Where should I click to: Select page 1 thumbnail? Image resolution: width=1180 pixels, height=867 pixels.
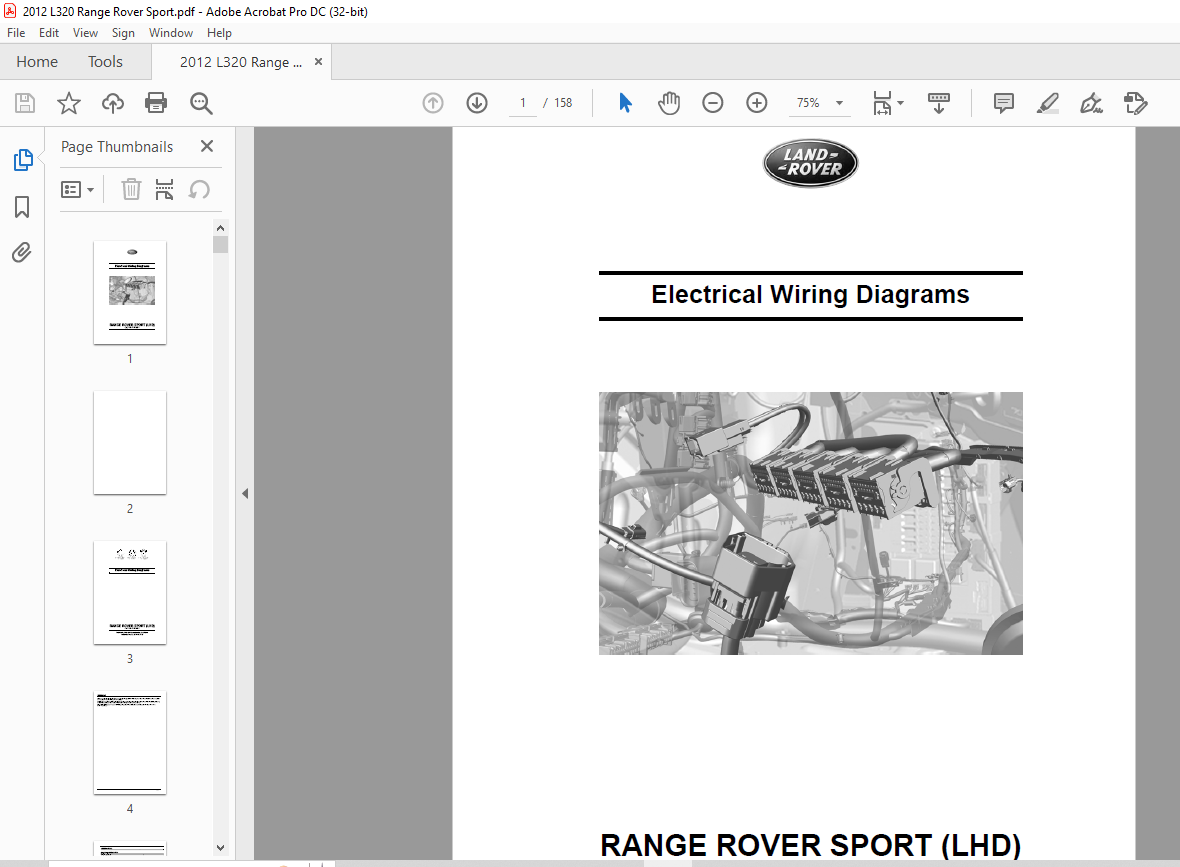130,293
